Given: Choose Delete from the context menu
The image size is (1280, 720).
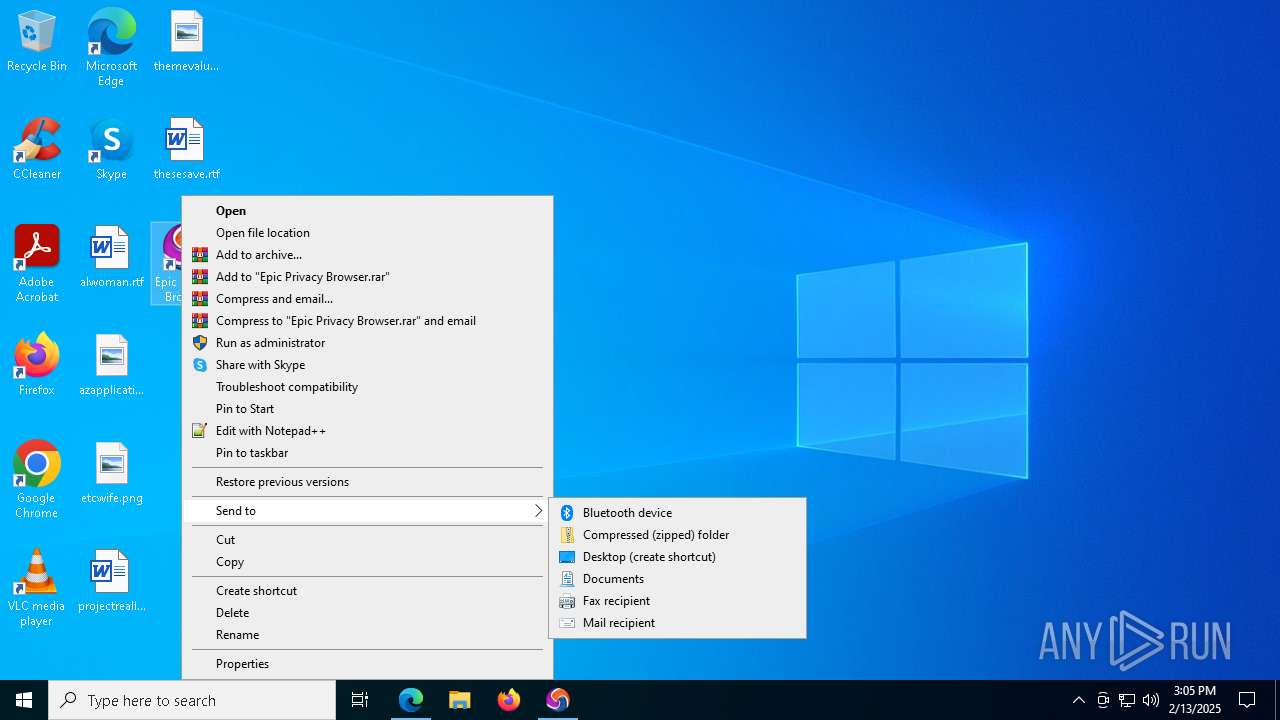Looking at the screenshot, I should click(x=367, y=613).
